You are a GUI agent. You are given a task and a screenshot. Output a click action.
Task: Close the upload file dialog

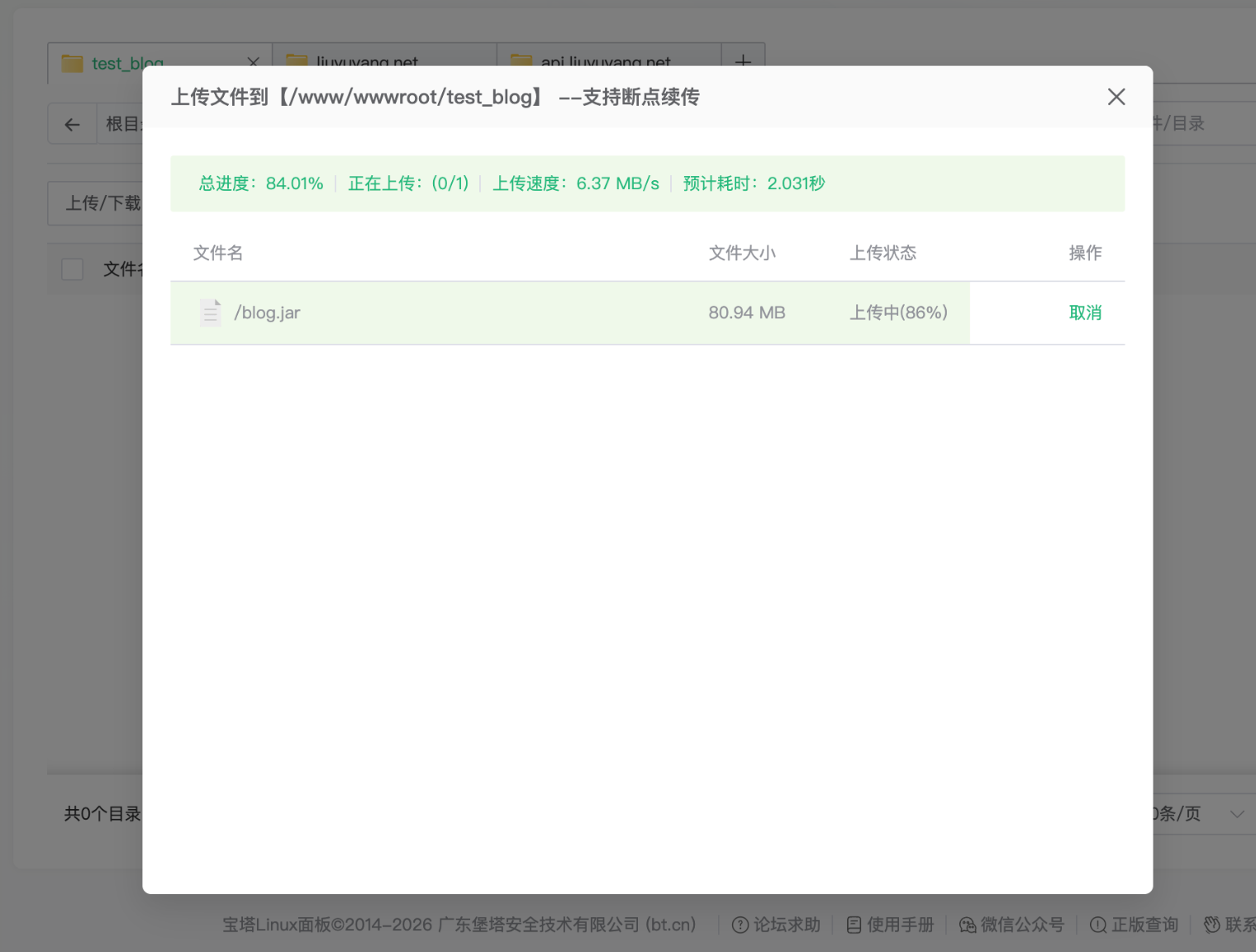click(1116, 98)
